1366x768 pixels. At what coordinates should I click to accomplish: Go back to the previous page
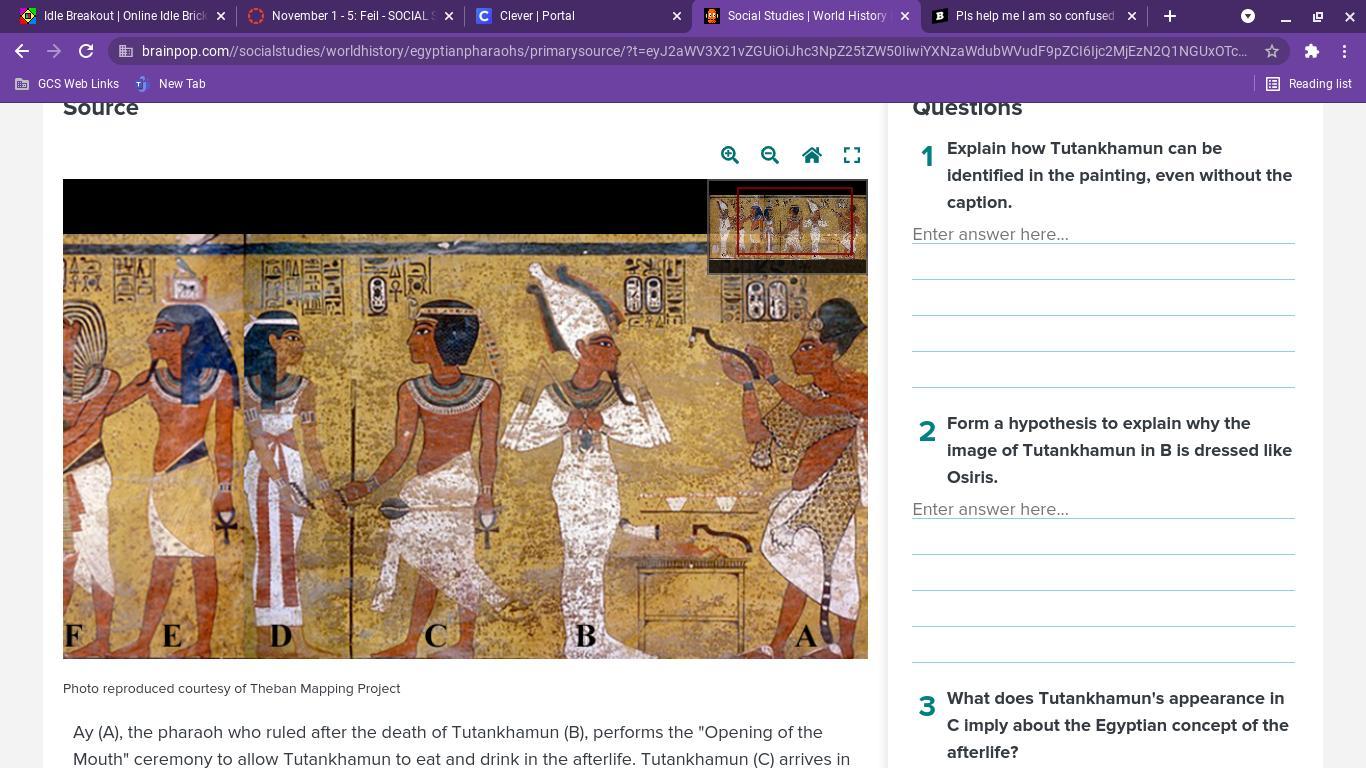(x=22, y=51)
